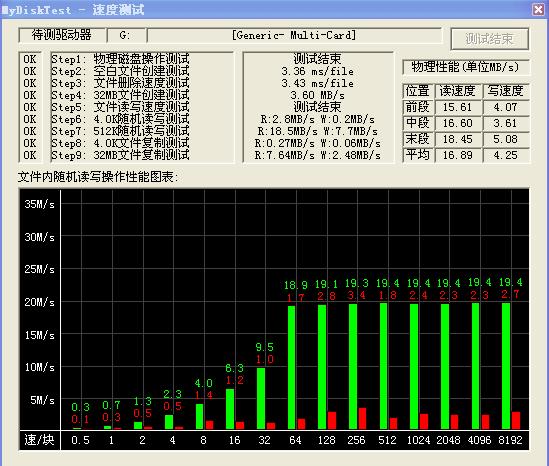Select Step9 32MB文件复制测试 row
The height and width of the screenshot is (466, 549).
pos(120,154)
